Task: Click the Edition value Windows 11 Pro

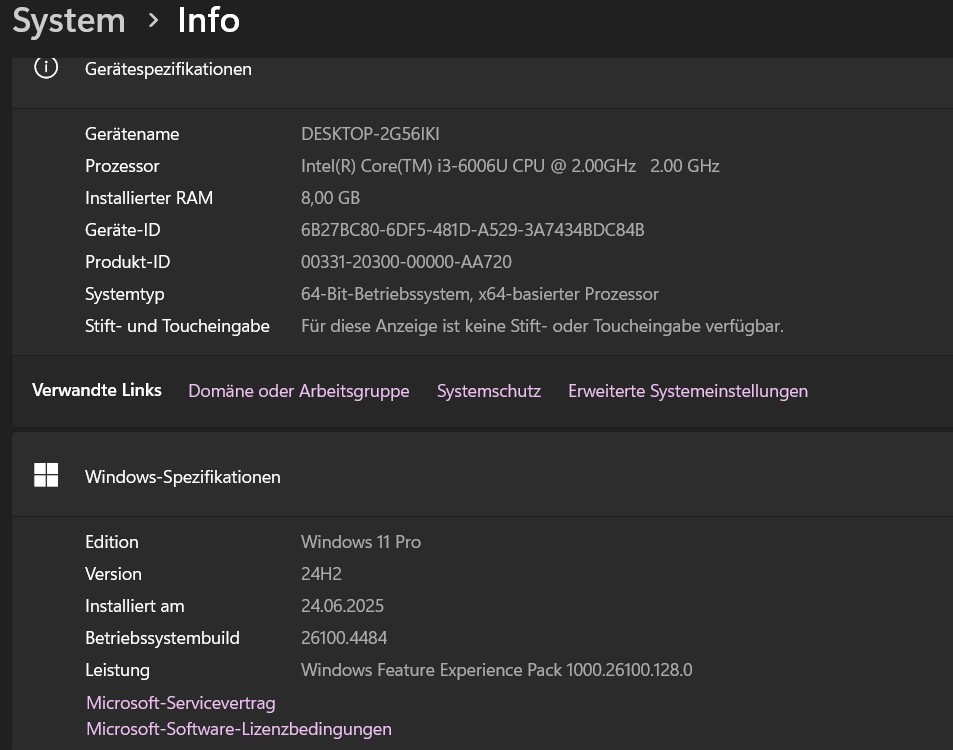Action: [x=361, y=542]
